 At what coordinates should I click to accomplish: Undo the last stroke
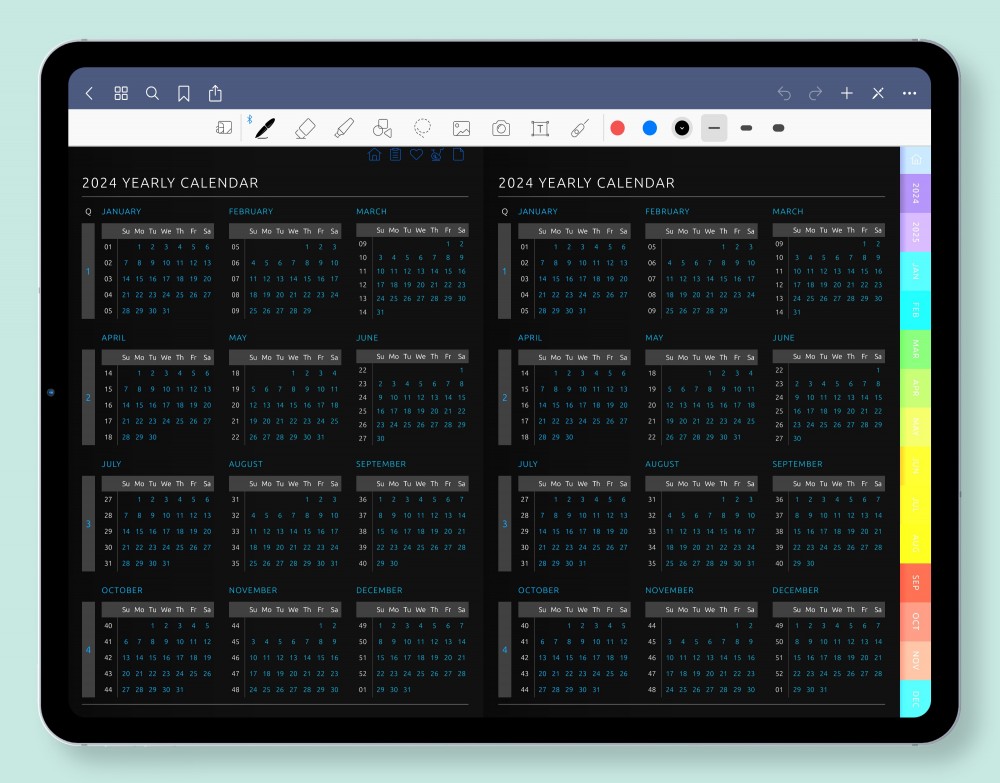click(x=784, y=94)
